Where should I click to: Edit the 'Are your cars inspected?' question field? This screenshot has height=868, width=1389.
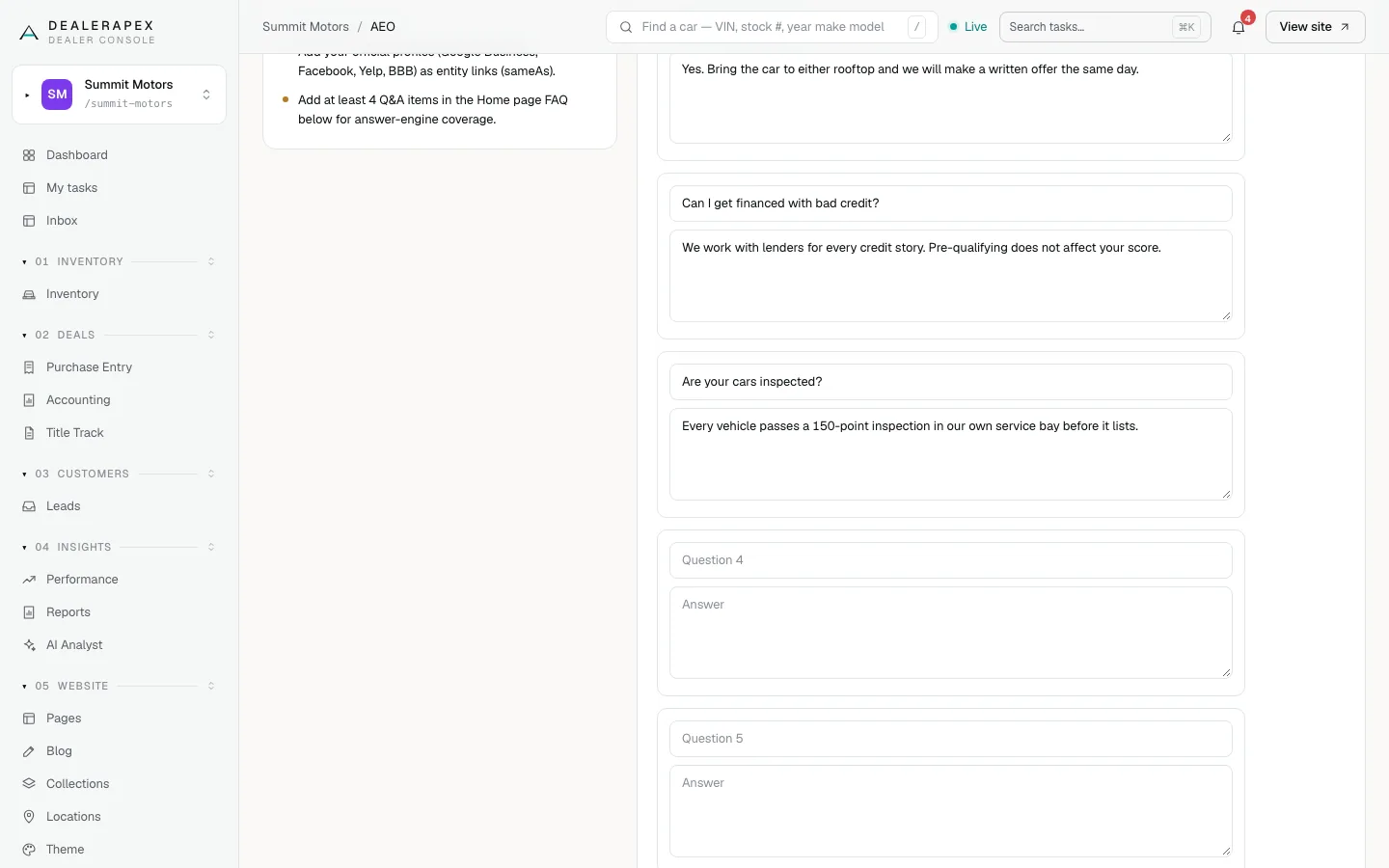(x=951, y=382)
